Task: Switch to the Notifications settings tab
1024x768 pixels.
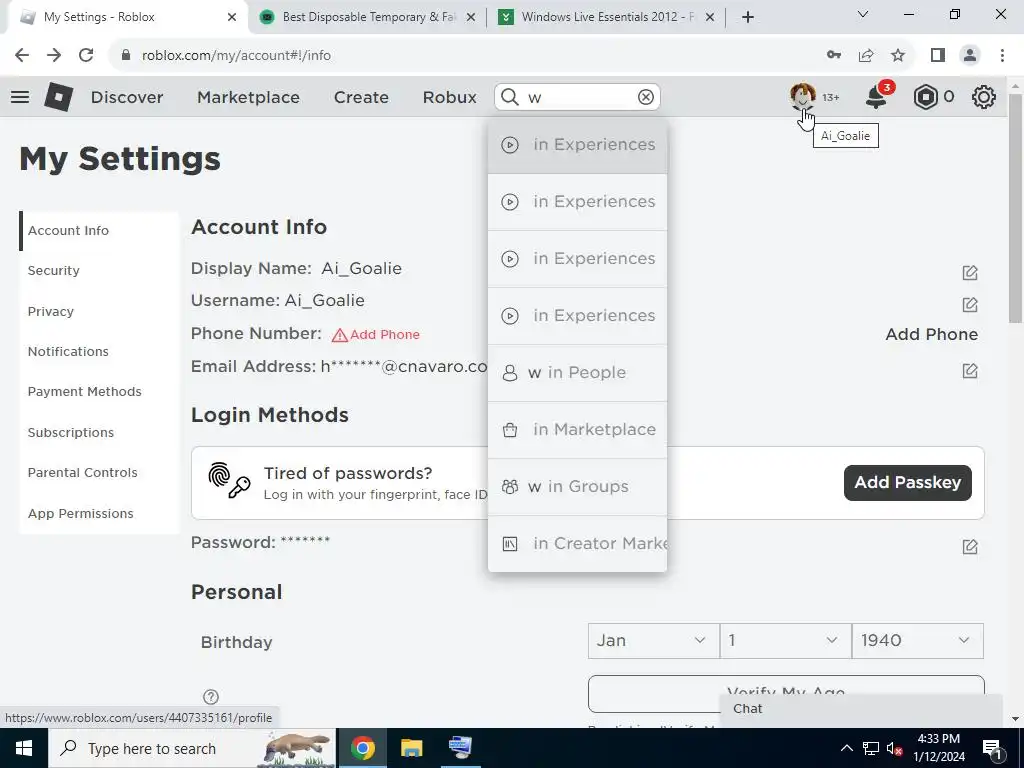Action: point(99,351)
